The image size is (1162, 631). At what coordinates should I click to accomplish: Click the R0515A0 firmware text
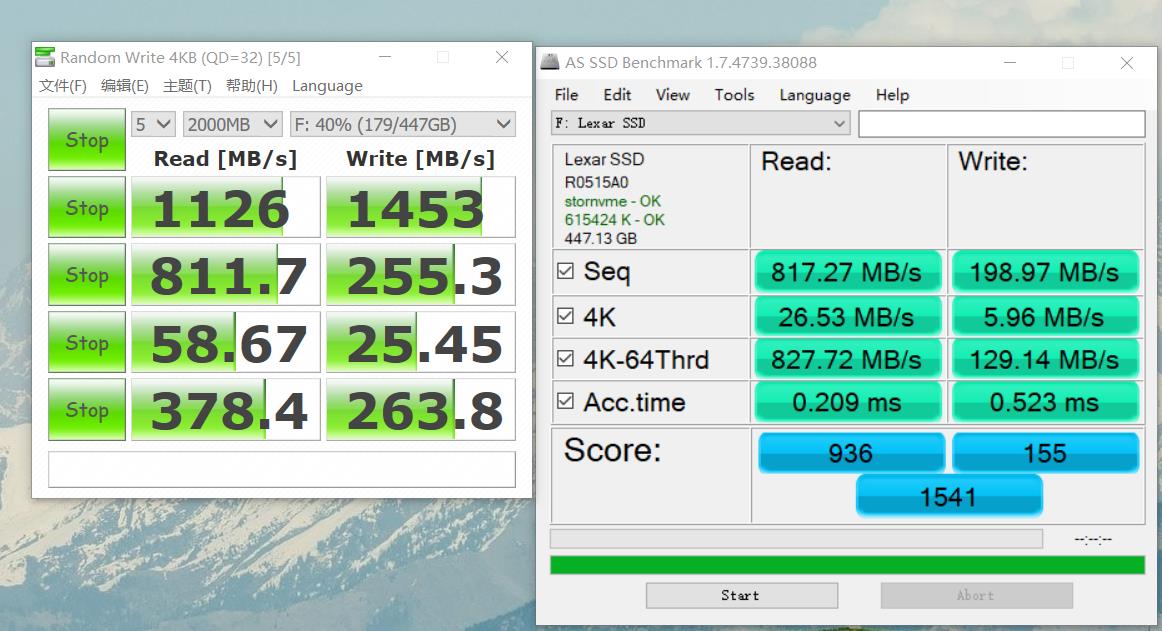point(597,182)
